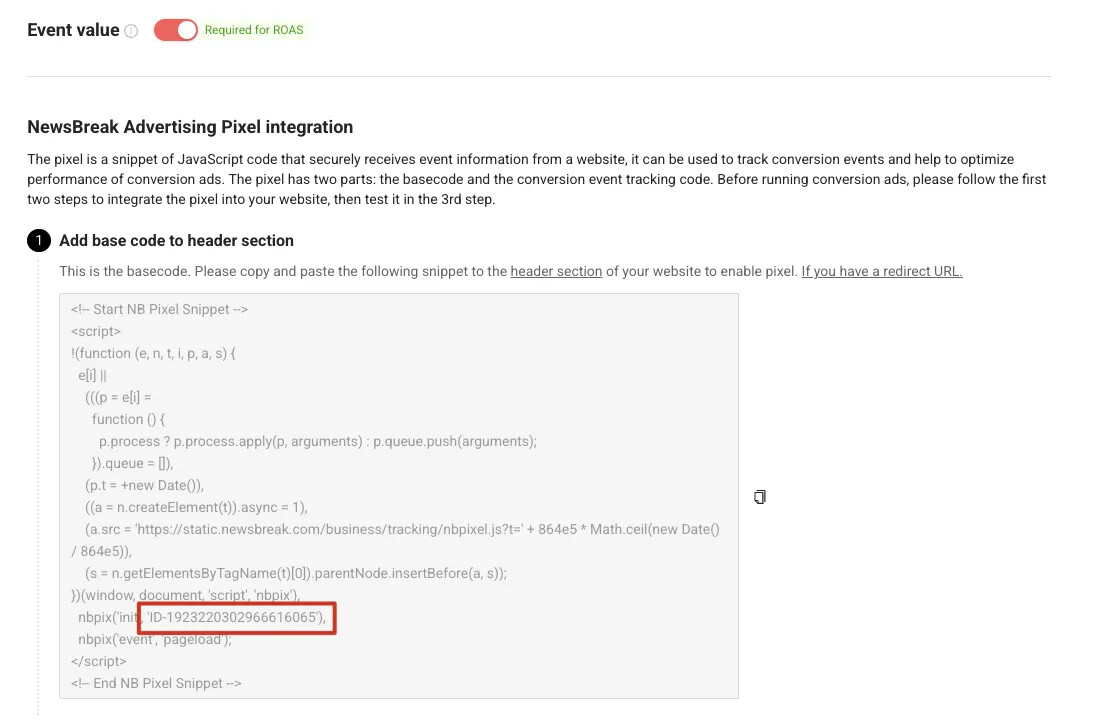Toggle the Event value switch off
The height and width of the screenshot is (721, 1115).
tap(176, 30)
